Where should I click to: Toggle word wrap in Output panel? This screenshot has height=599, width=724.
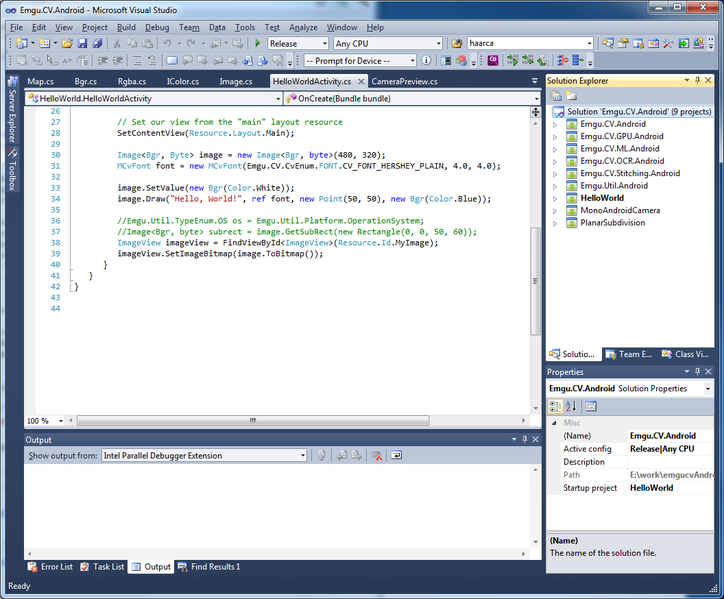396,455
